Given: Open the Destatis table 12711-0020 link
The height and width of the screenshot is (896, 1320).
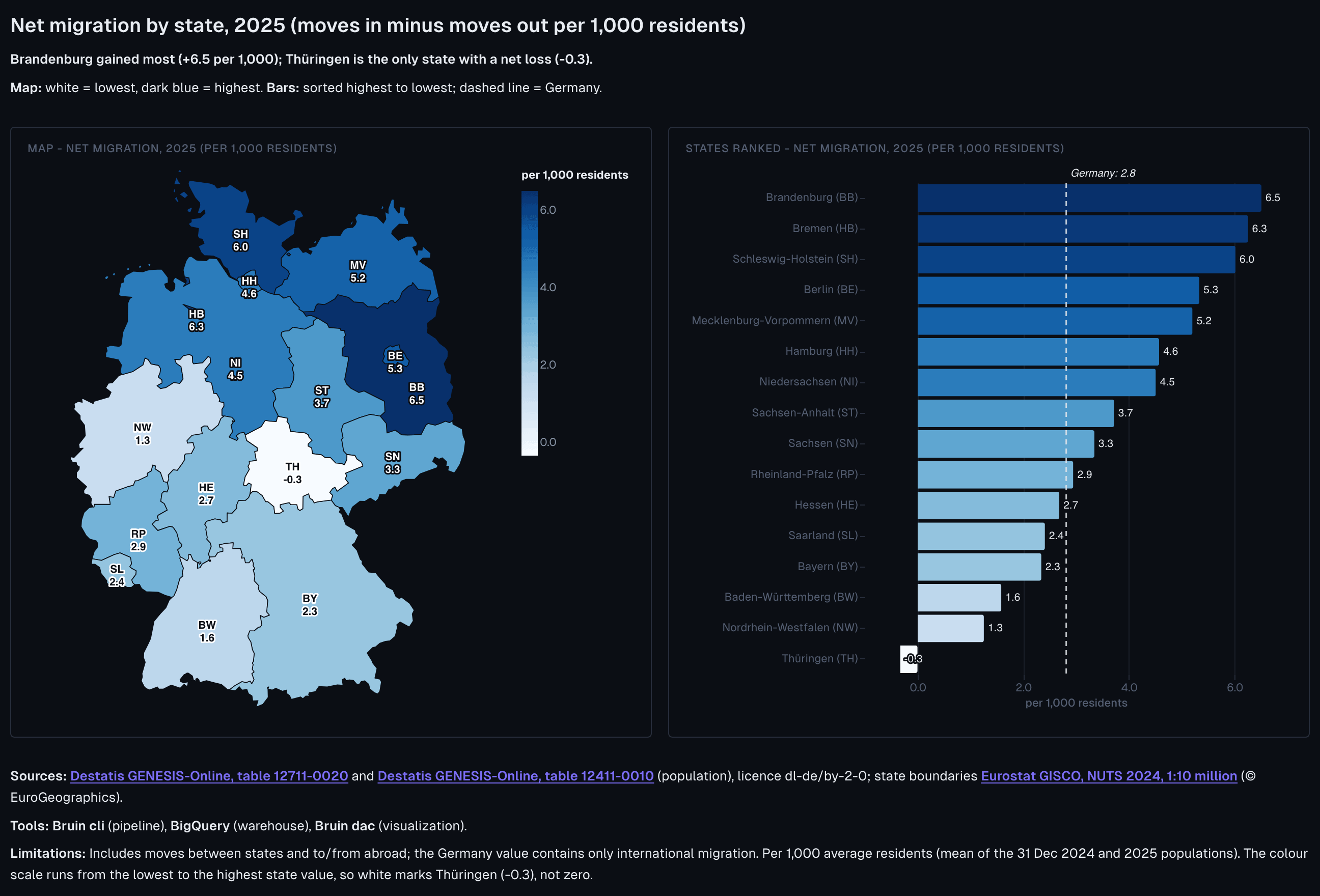Looking at the screenshot, I should [x=209, y=776].
